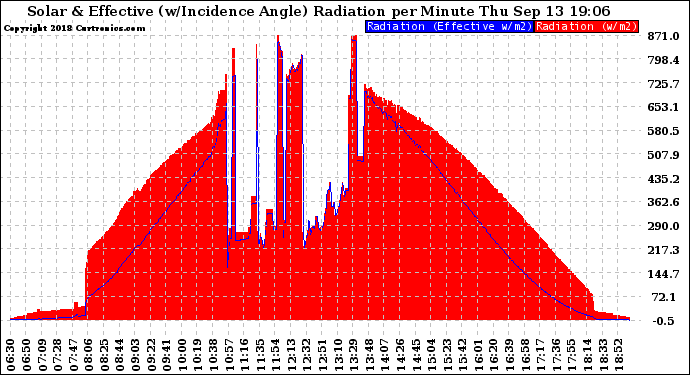Click the 871.0 y-axis value
The width and height of the screenshot is (690, 375).
[663, 36]
